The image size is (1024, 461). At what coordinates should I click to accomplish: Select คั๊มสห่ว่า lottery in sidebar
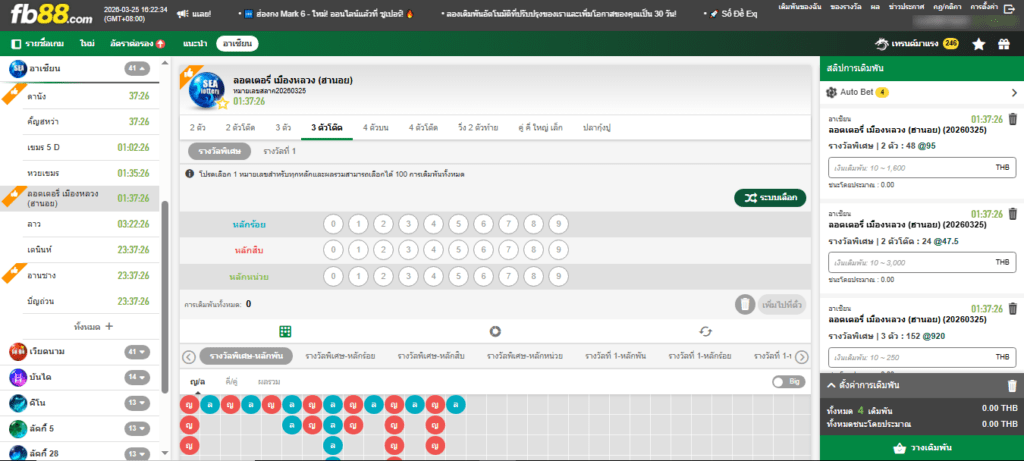[80, 121]
